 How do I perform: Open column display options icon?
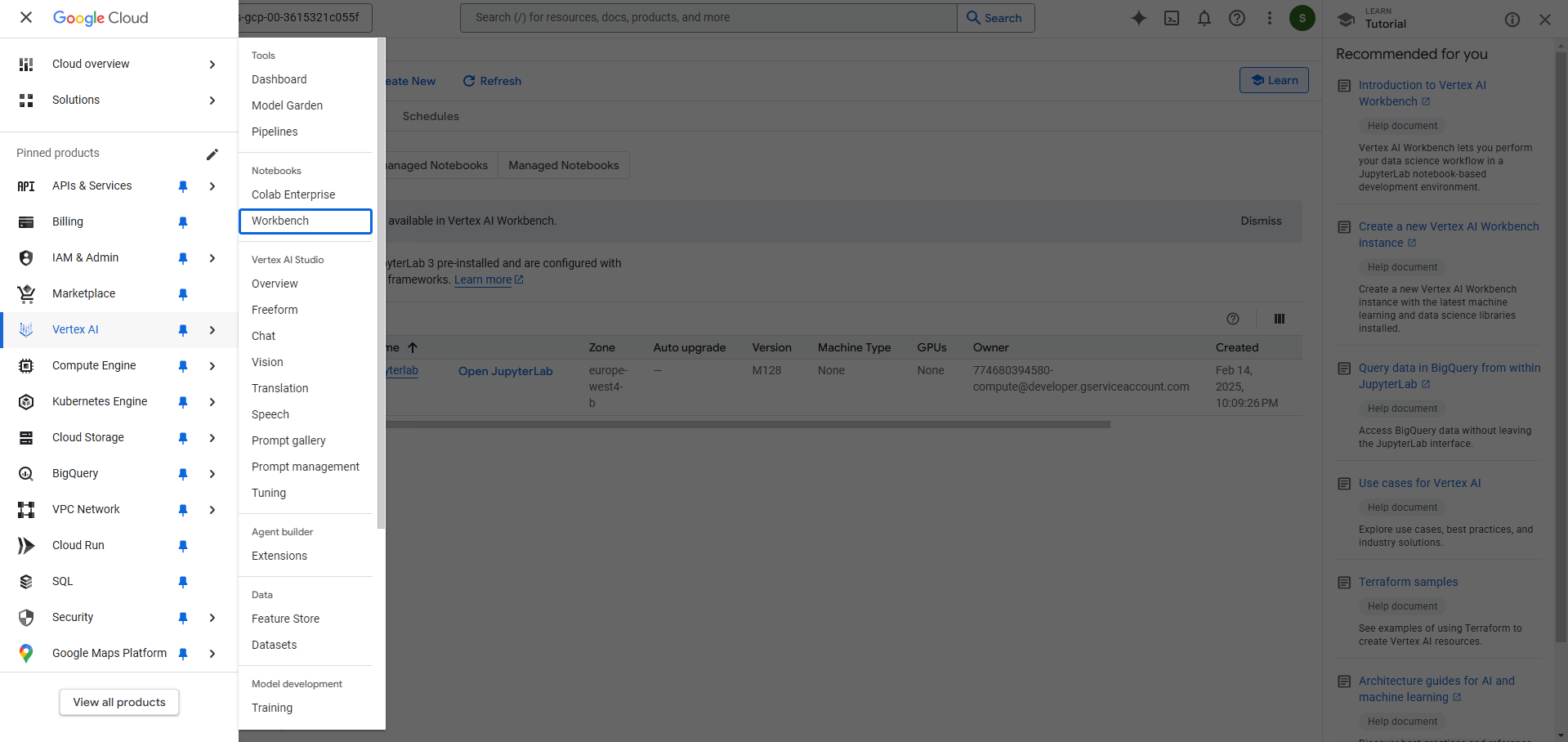tap(1280, 319)
